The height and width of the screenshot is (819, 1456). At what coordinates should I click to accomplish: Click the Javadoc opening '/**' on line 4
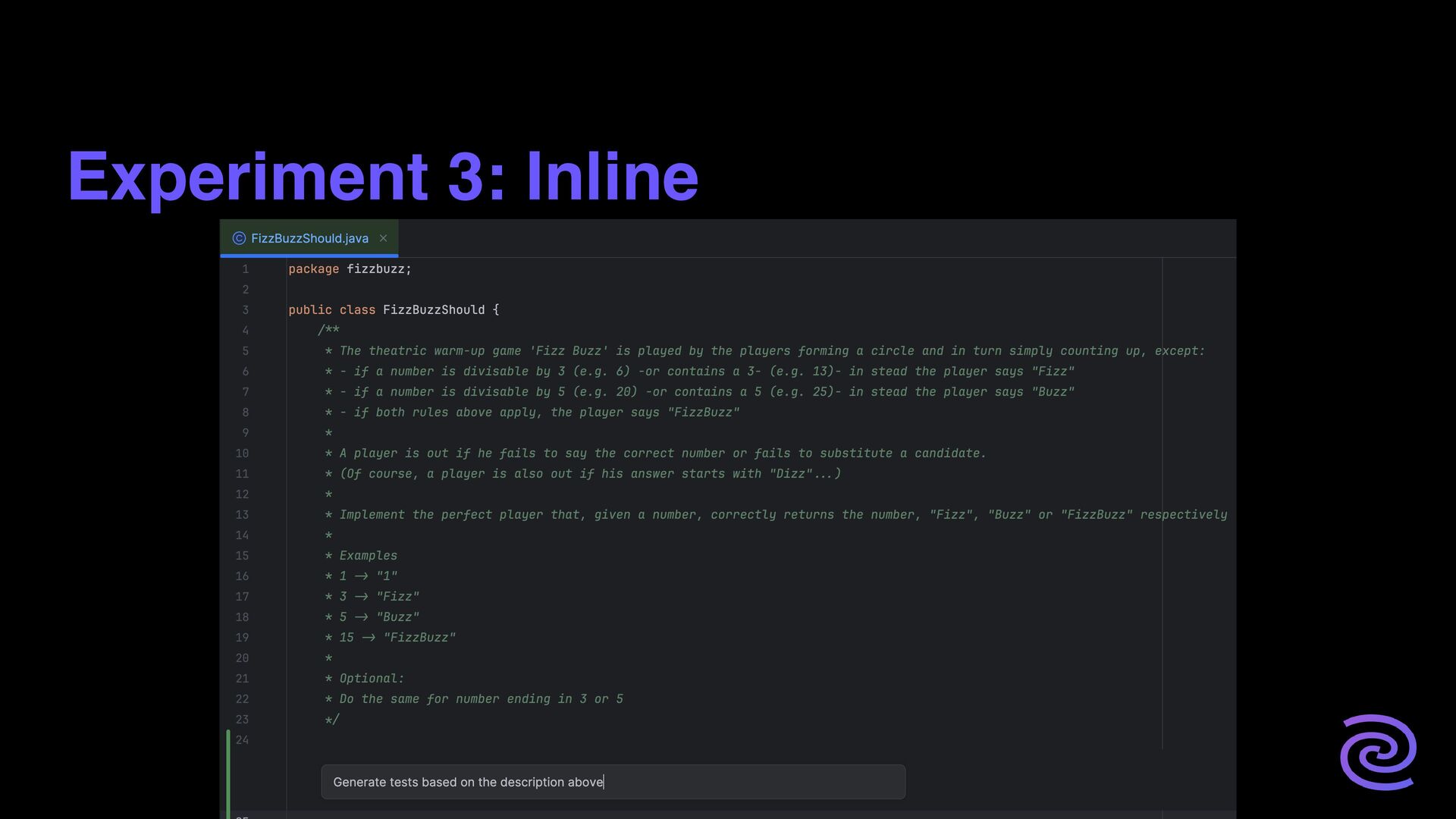(328, 331)
